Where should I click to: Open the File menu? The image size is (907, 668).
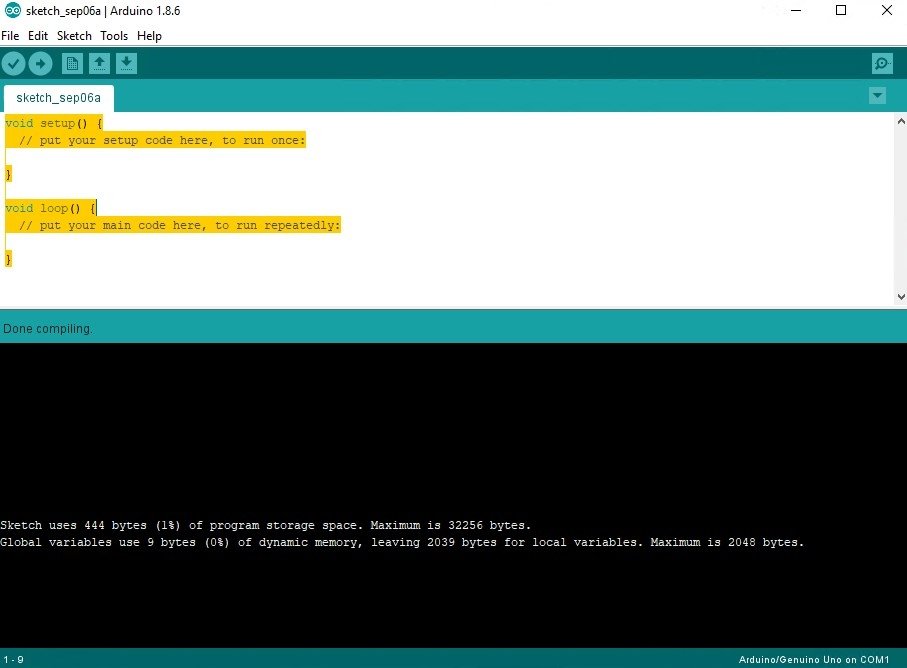tap(10, 35)
